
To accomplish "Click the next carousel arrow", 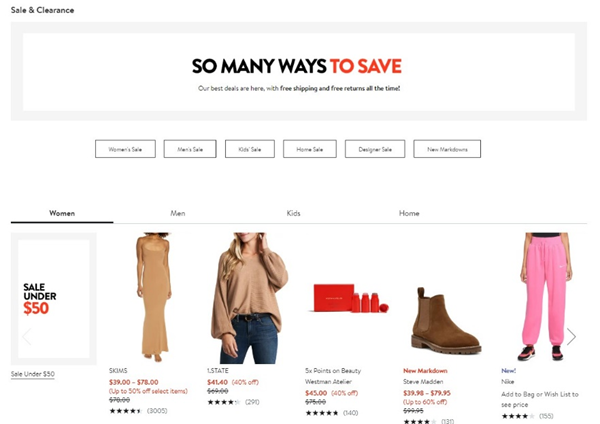I will [571, 336].
